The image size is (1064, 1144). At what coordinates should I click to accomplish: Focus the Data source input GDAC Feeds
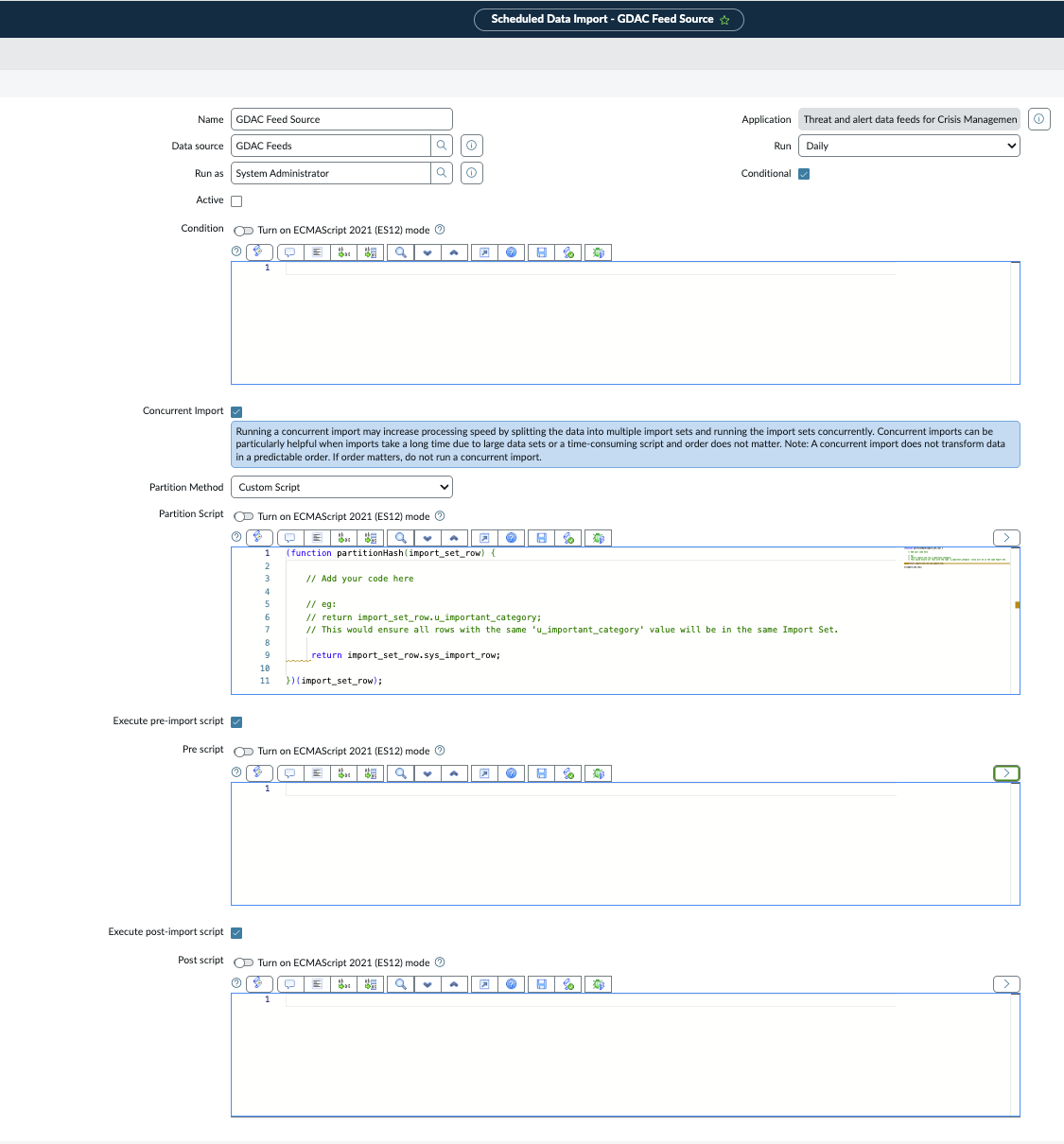331,146
